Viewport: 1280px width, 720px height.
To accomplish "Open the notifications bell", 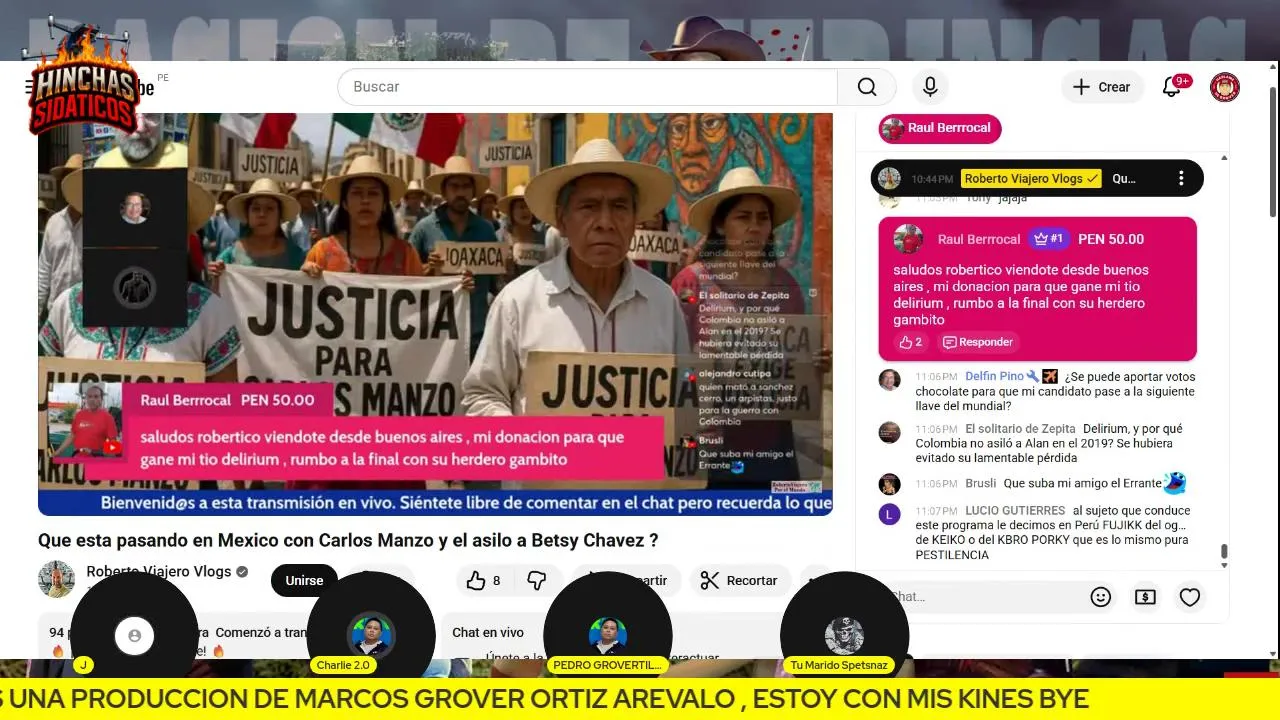I will pos(1172,87).
